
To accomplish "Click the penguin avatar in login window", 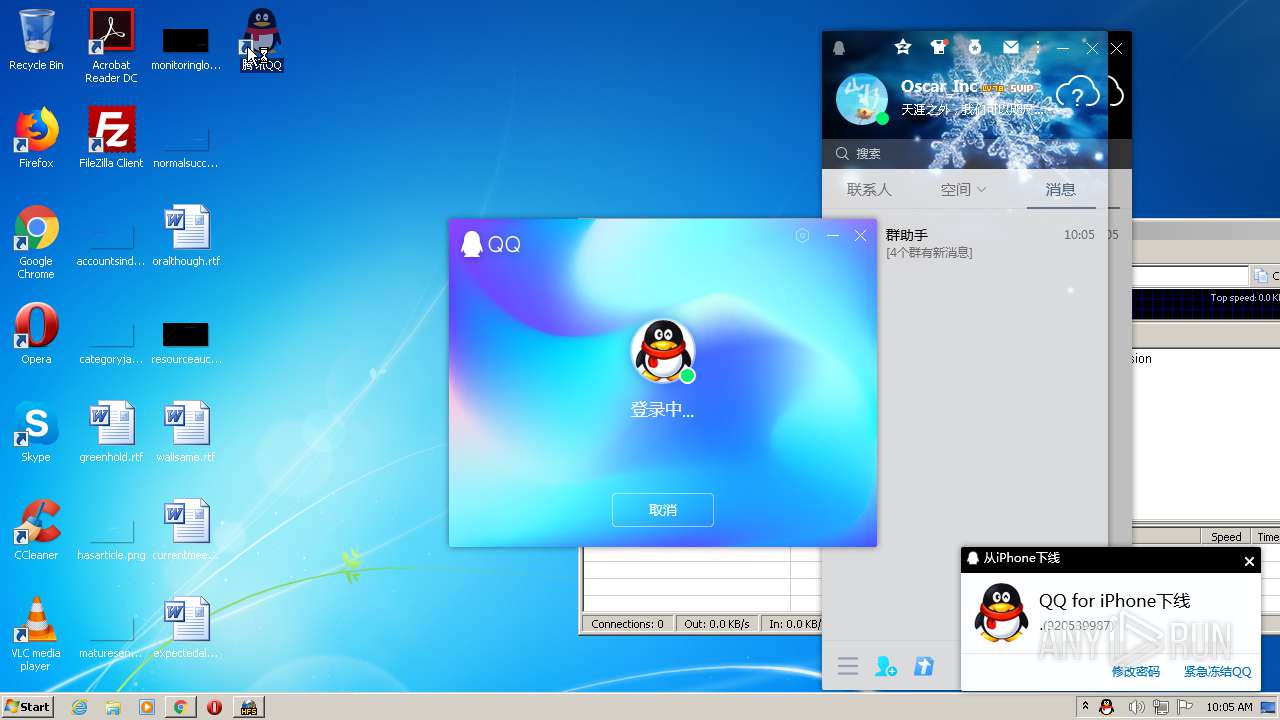I will [663, 351].
